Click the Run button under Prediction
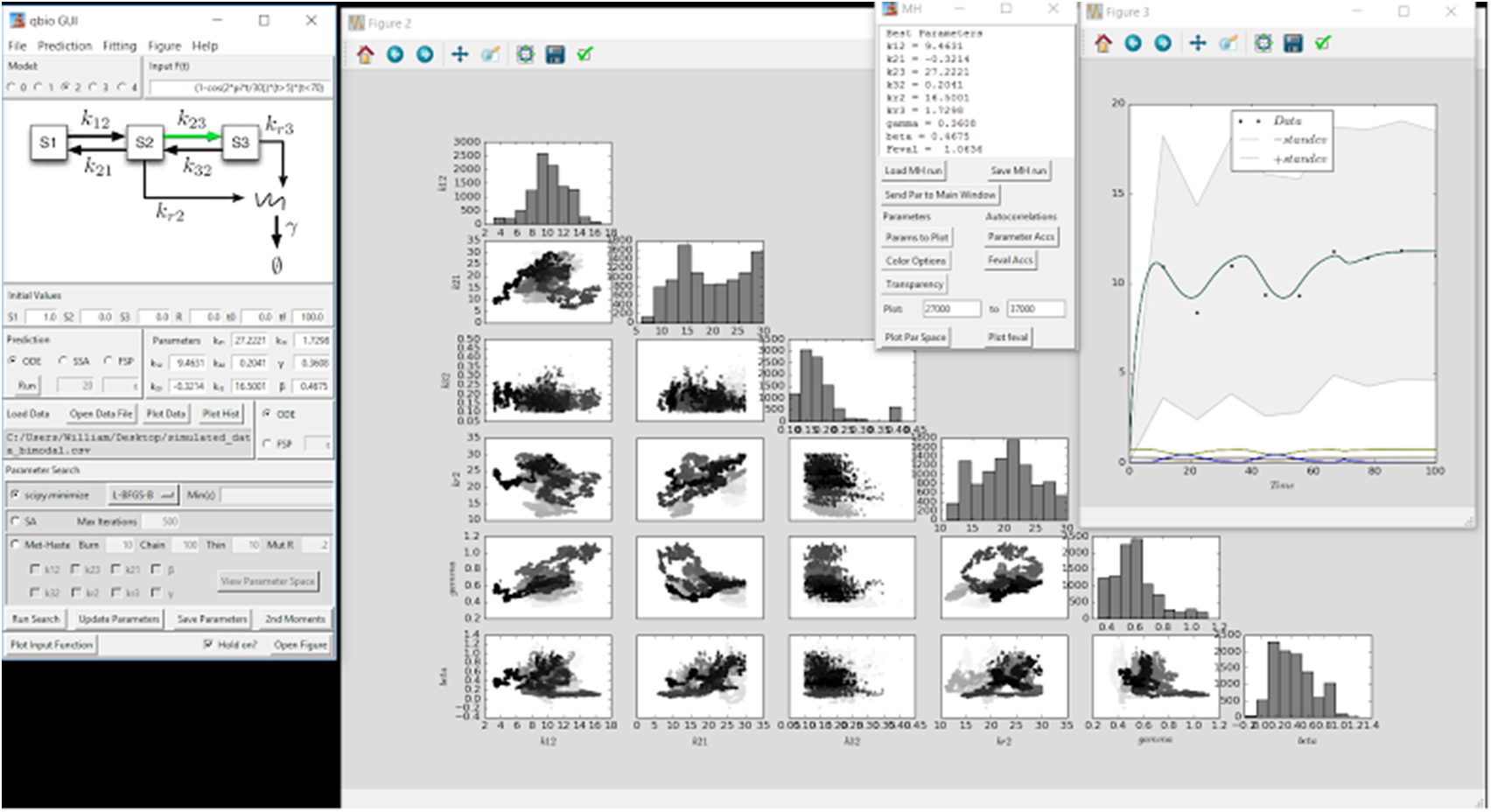Viewport: 1491px width, 812px height. coord(27,386)
